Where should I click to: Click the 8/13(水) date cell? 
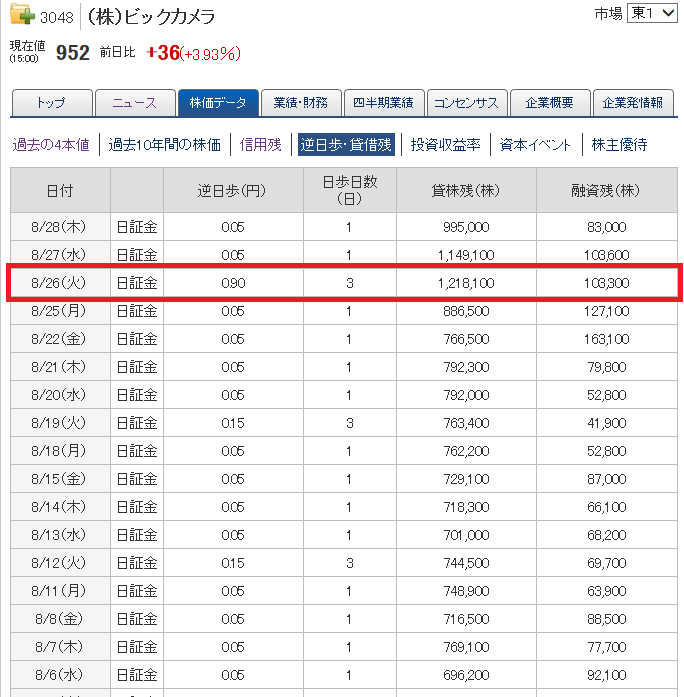click(59, 535)
